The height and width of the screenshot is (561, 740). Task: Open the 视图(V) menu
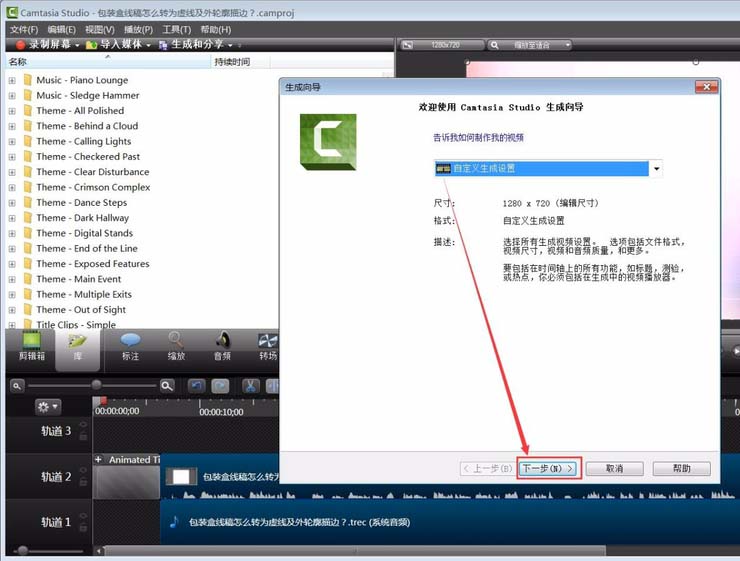100,30
